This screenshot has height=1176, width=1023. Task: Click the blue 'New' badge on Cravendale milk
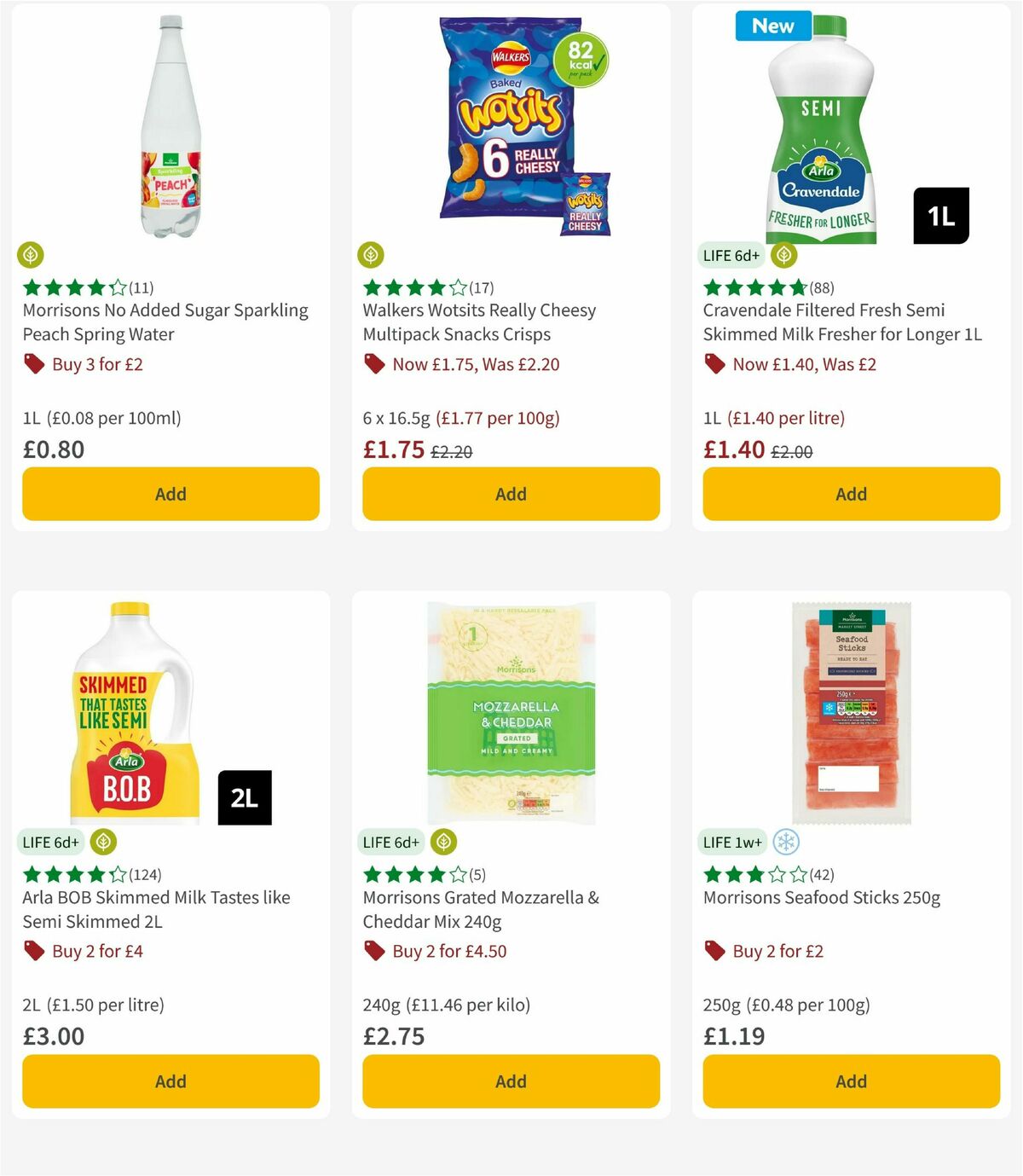click(x=772, y=26)
